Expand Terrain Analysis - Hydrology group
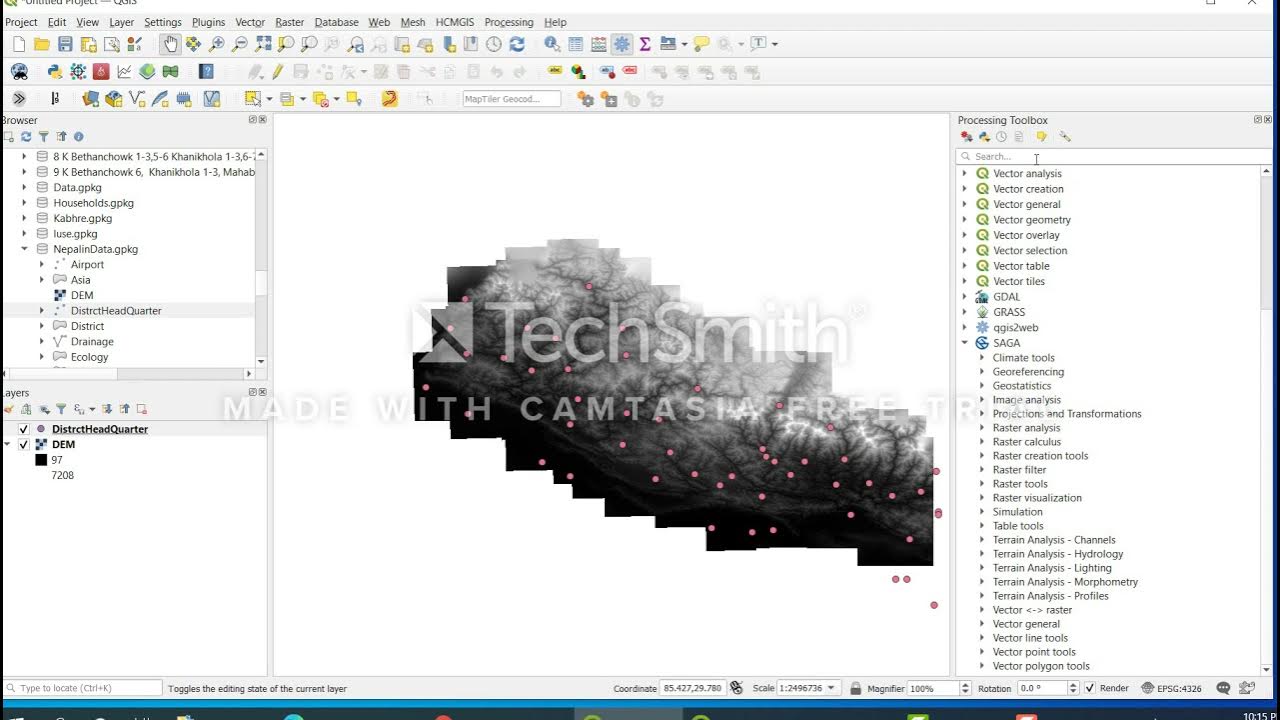The width and height of the screenshot is (1280, 720). coord(982,554)
